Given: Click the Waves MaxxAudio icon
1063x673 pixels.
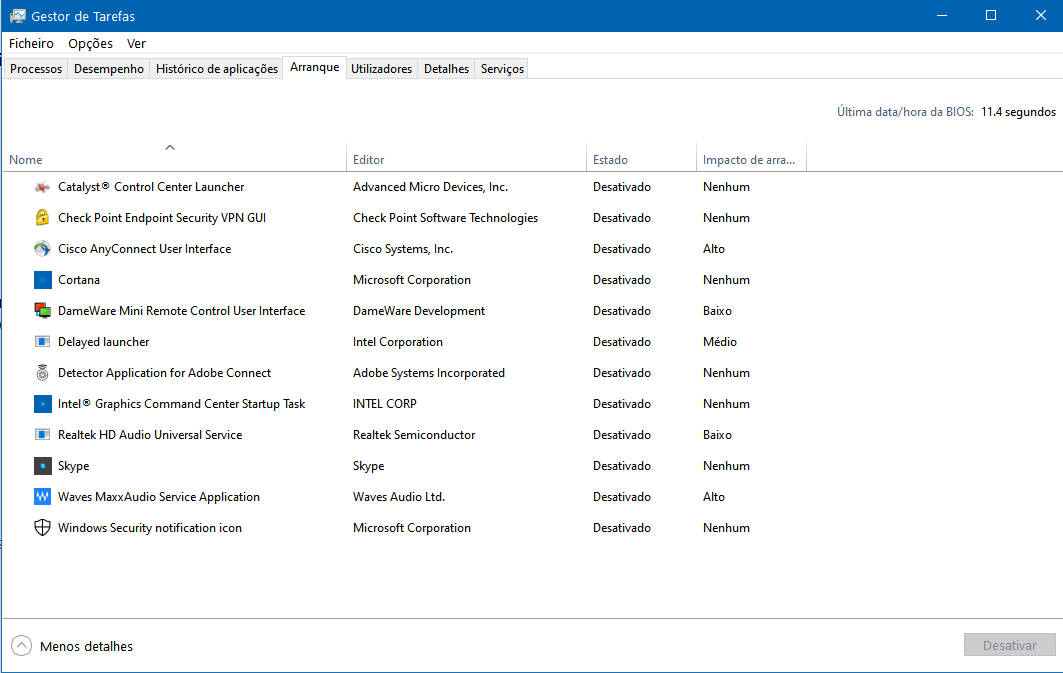Looking at the screenshot, I should (x=43, y=497).
